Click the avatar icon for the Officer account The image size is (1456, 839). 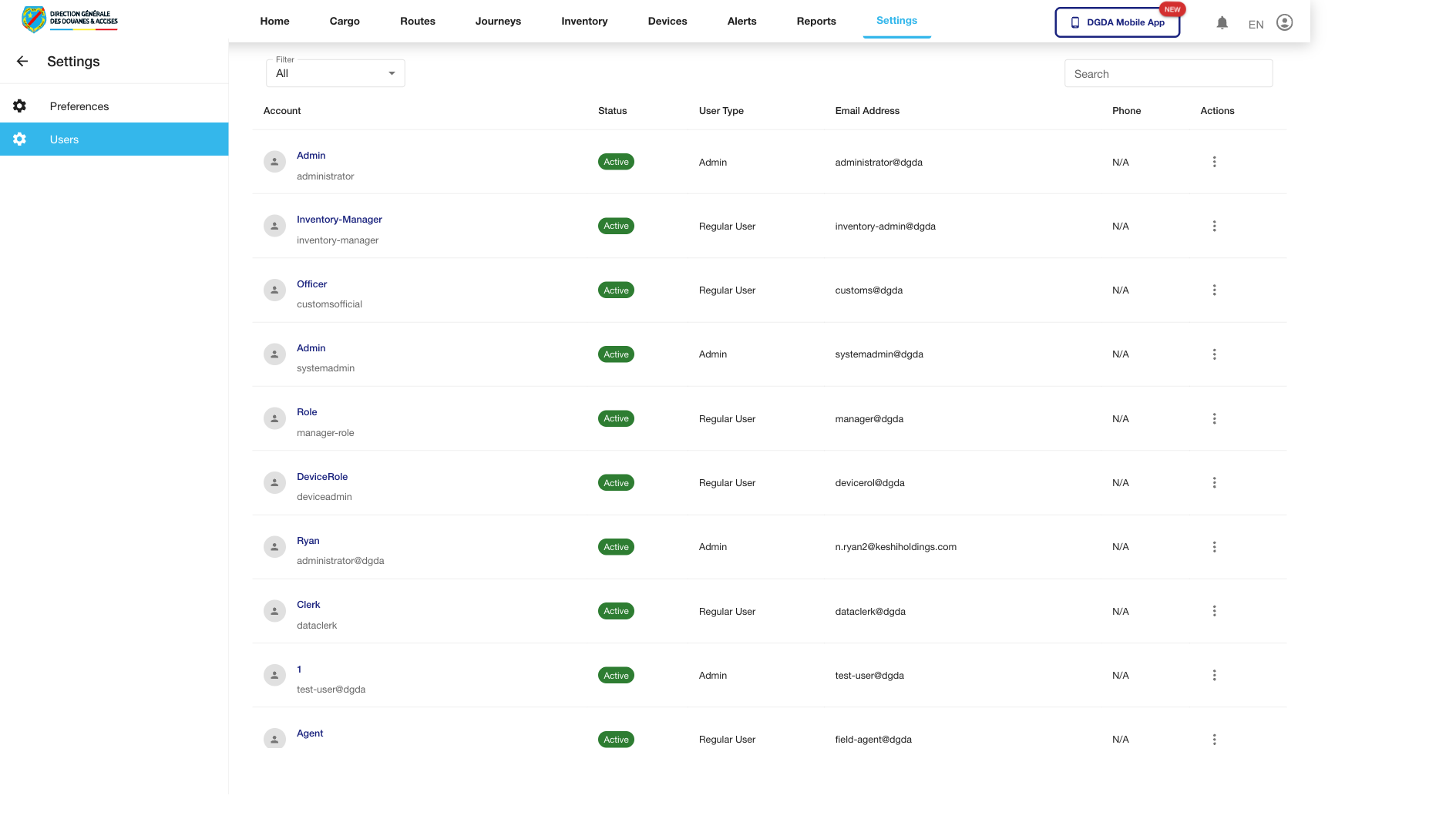(x=274, y=290)
